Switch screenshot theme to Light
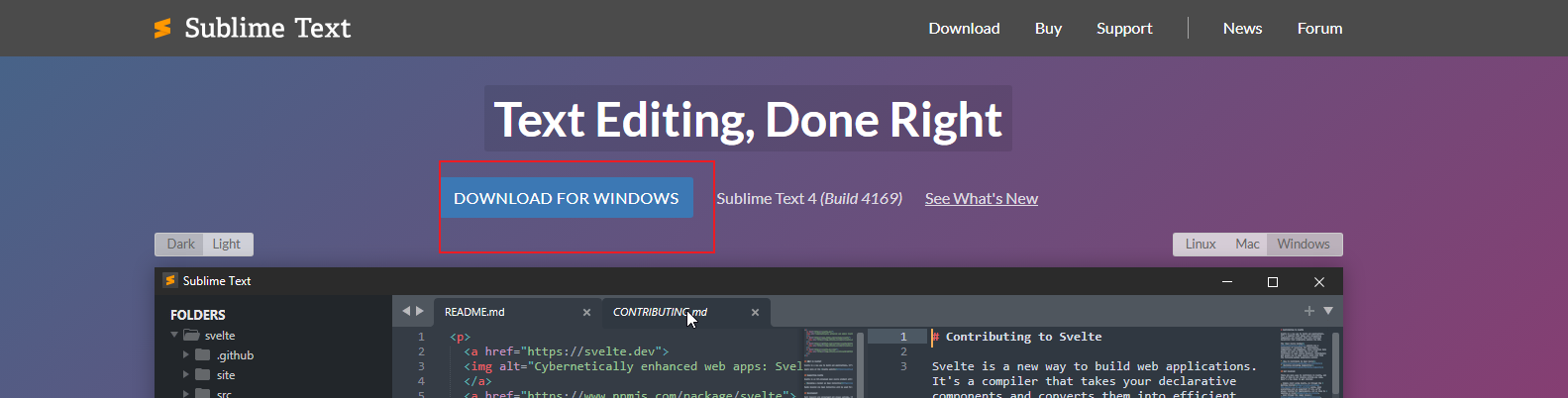Screen dimensions: 1568x398 227,244
